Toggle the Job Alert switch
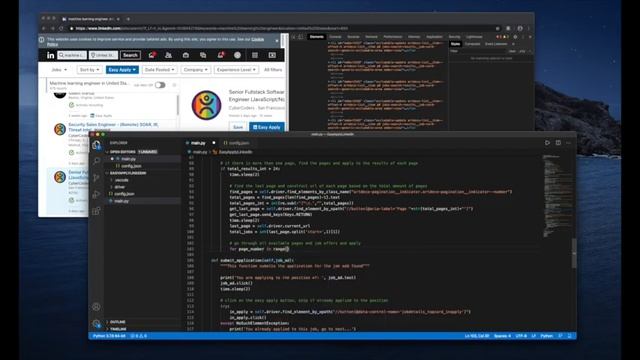The width and height of the screenshot is (640, 360). click(160, 85)
